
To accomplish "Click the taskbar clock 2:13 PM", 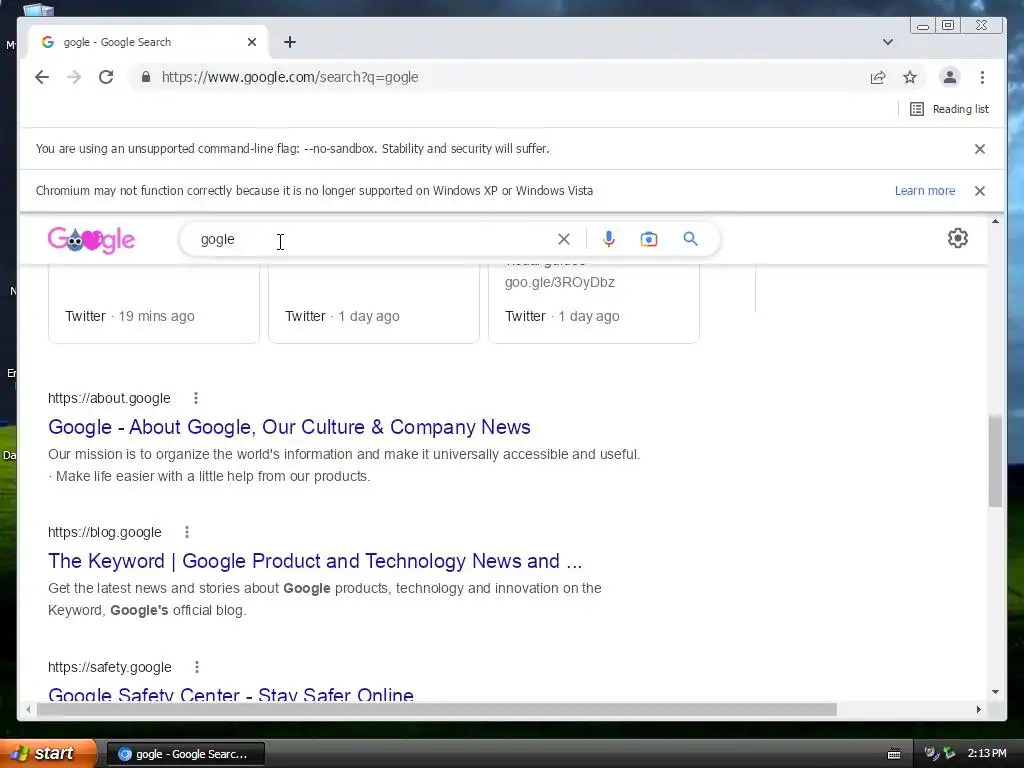I will (x=987, y=754).
